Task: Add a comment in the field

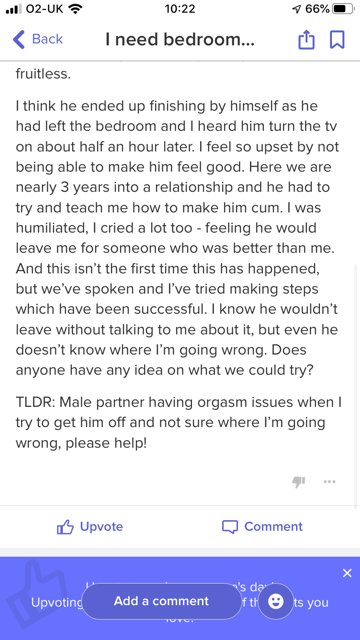Action: (x=162, y=601)
